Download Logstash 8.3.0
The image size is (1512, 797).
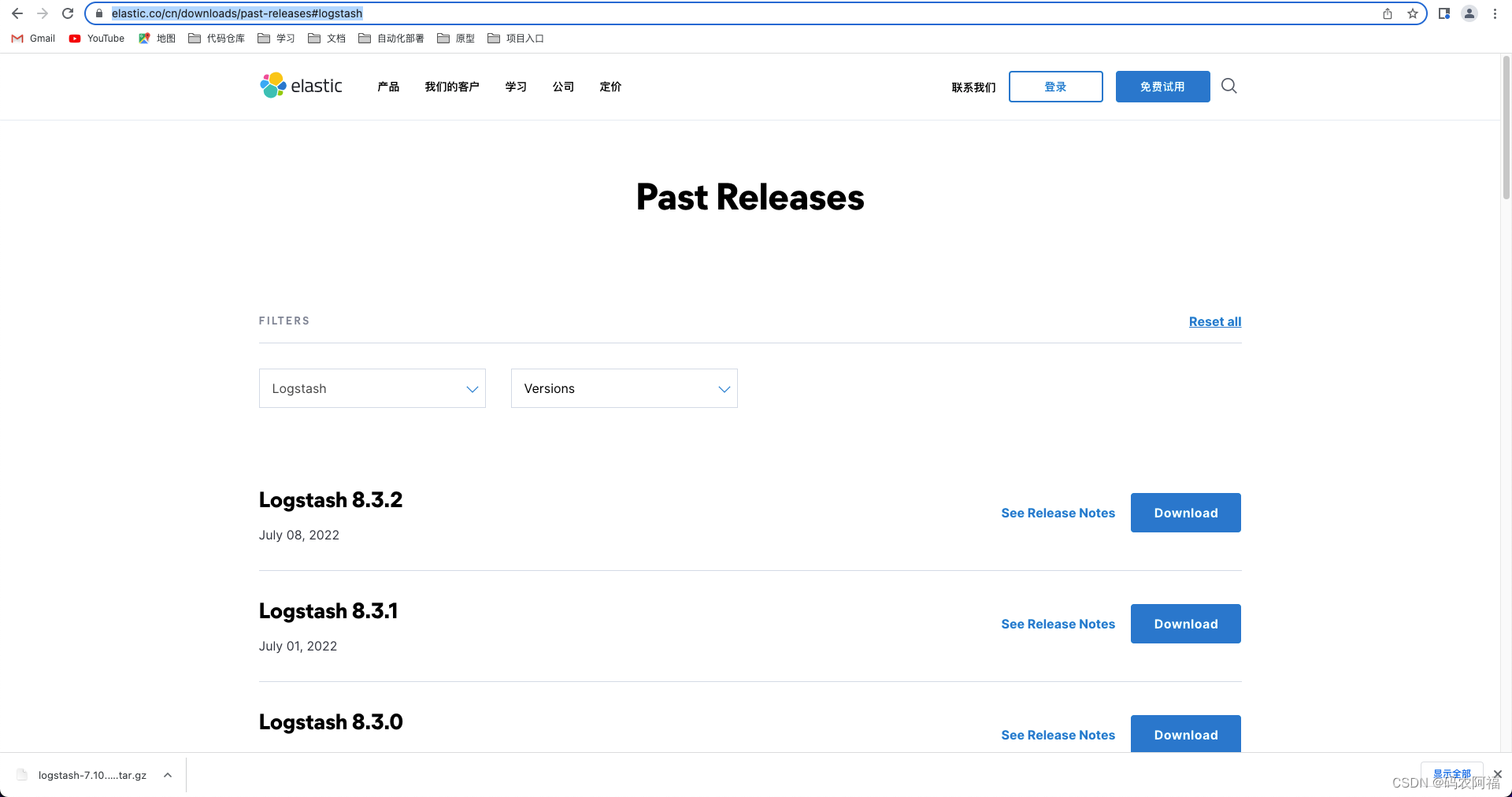coord(1186,733)
